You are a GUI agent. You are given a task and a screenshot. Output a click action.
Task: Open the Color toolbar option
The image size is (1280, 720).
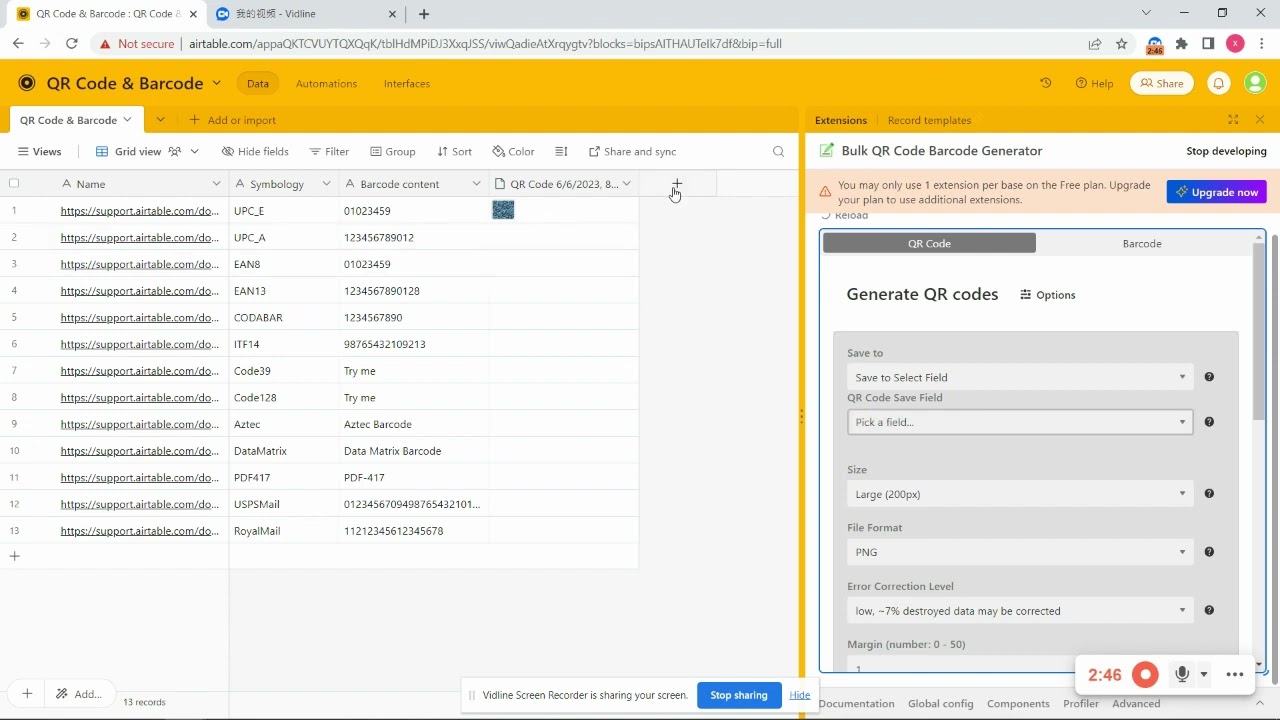pos(513,152)
